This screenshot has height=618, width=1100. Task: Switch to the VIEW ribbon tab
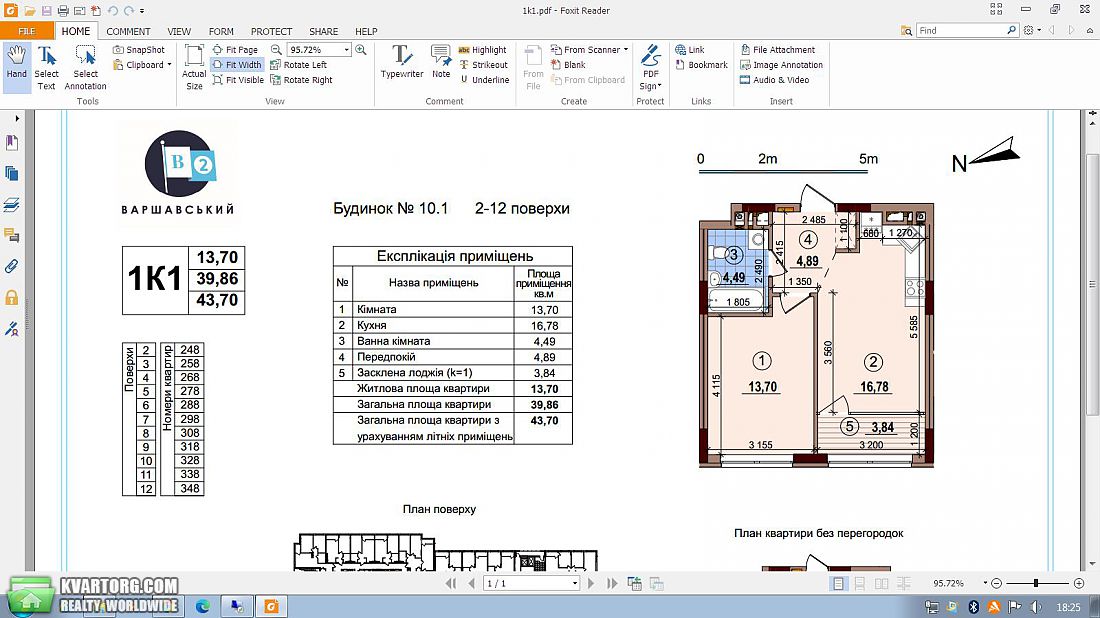179,31
